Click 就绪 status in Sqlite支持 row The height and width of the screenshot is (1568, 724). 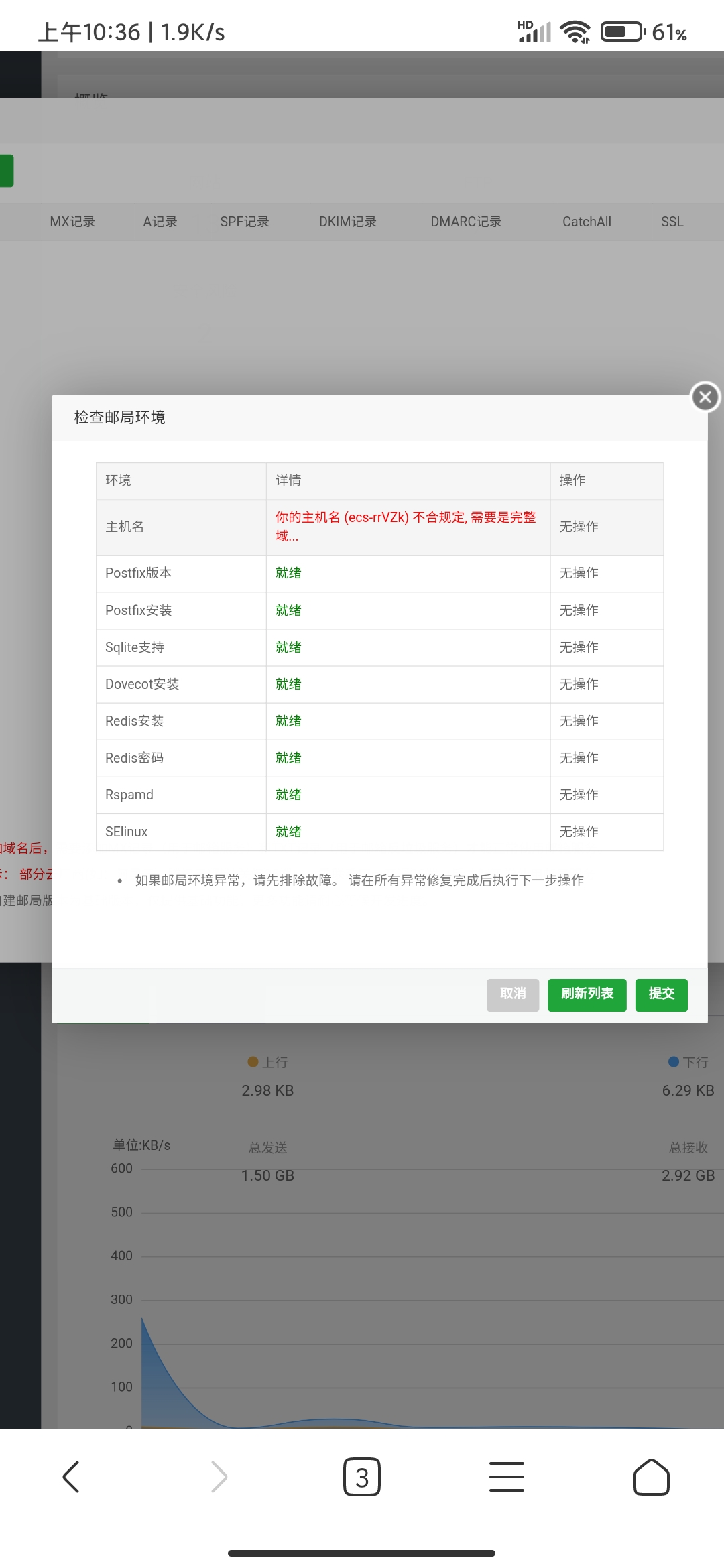pos(288,647)
